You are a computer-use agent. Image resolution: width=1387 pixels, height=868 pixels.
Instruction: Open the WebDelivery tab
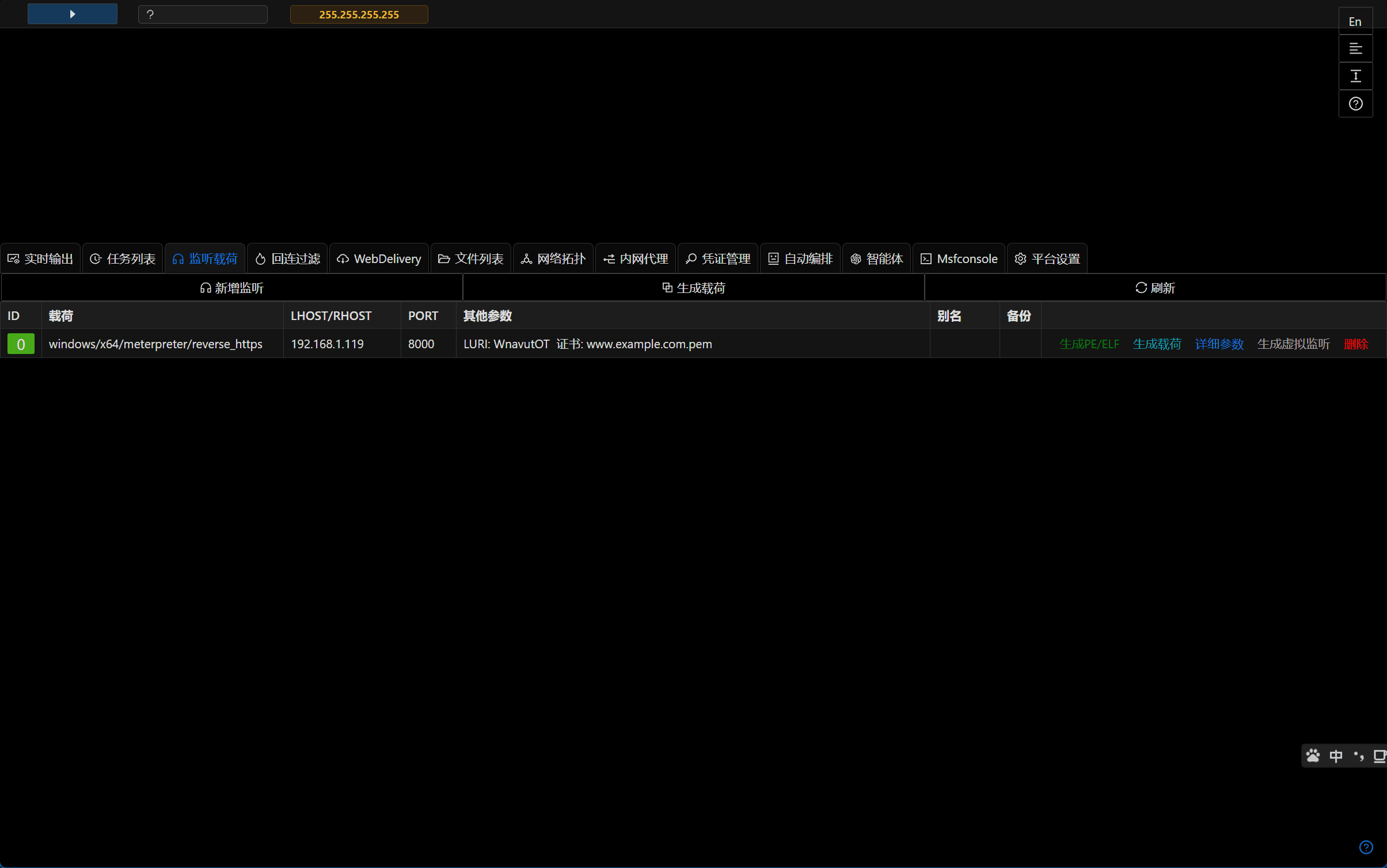tap(379, 258)
